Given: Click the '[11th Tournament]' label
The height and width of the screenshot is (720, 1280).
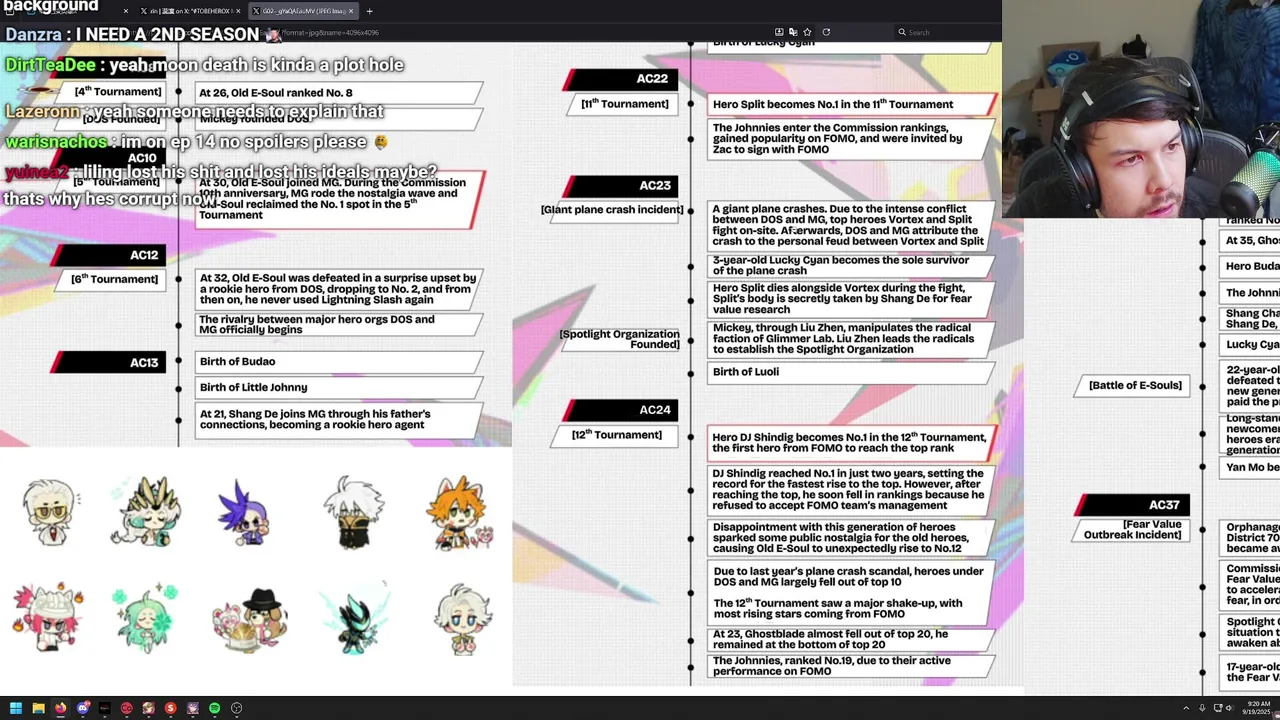Looking at the screenshot, I should coord(624,104).
